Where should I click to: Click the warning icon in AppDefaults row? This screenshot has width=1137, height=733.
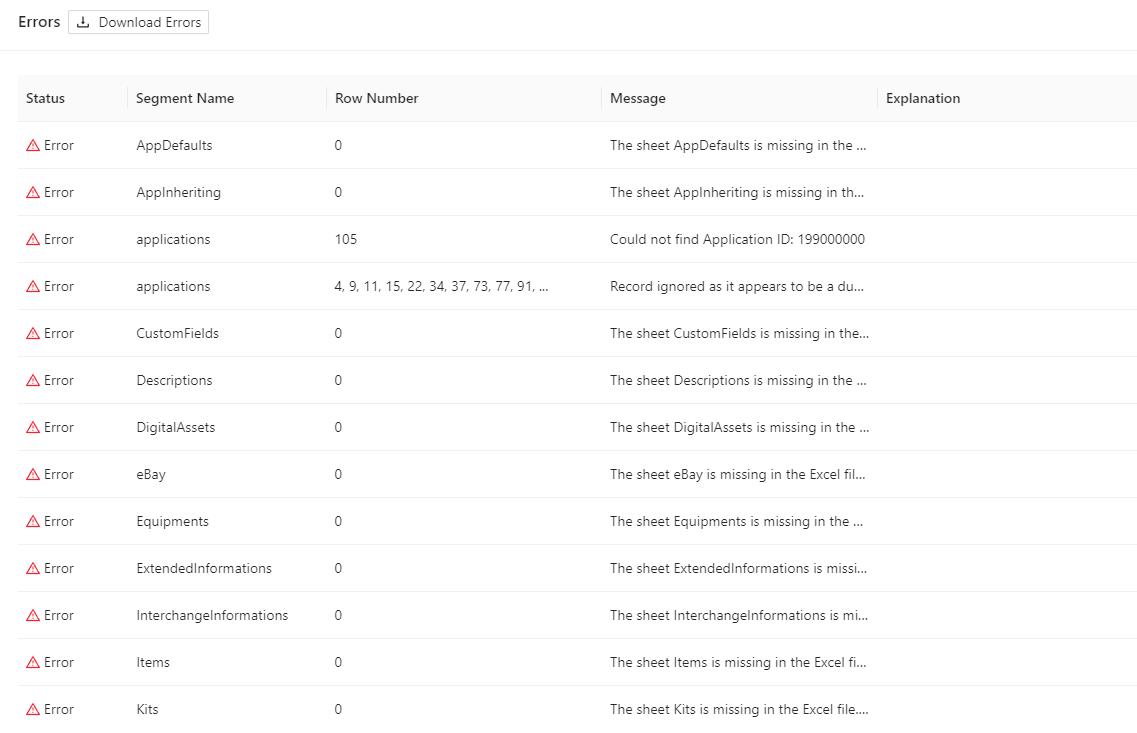(33, 145)
